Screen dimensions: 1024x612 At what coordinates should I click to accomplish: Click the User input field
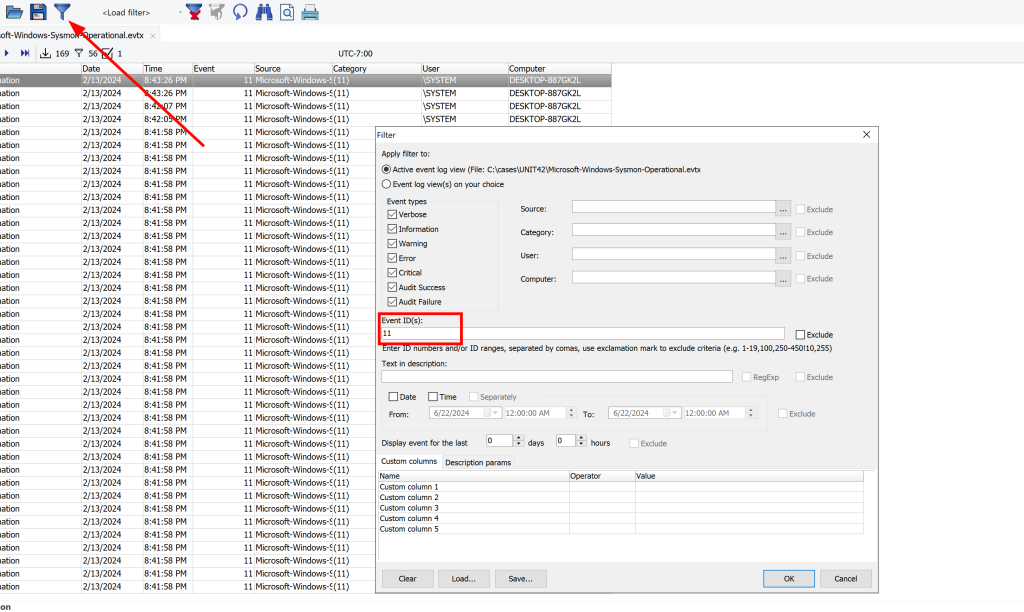pos(673,254)
